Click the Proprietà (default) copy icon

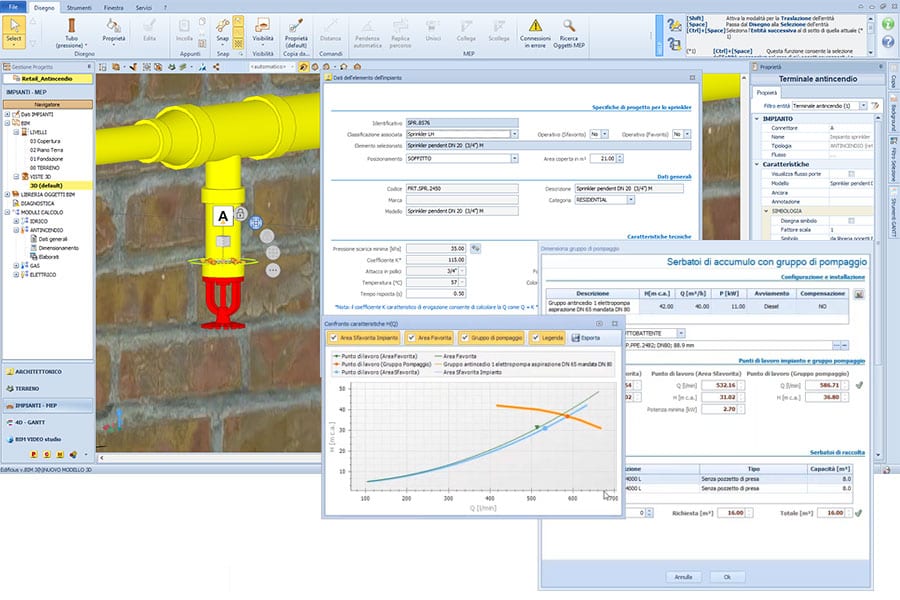(x=296, y=33)
